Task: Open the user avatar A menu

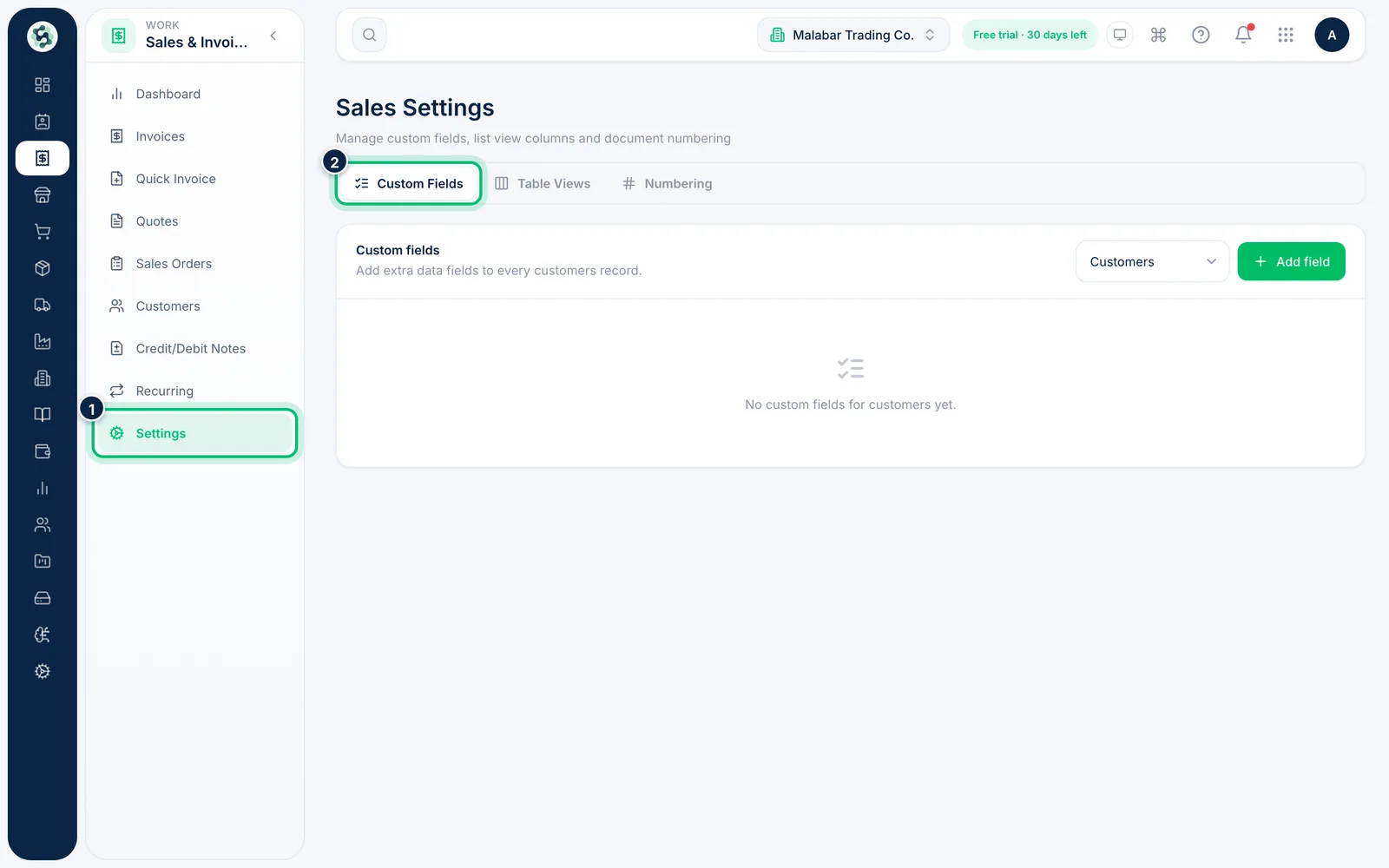Action: pyautogui.click(x=1332, y=35)
